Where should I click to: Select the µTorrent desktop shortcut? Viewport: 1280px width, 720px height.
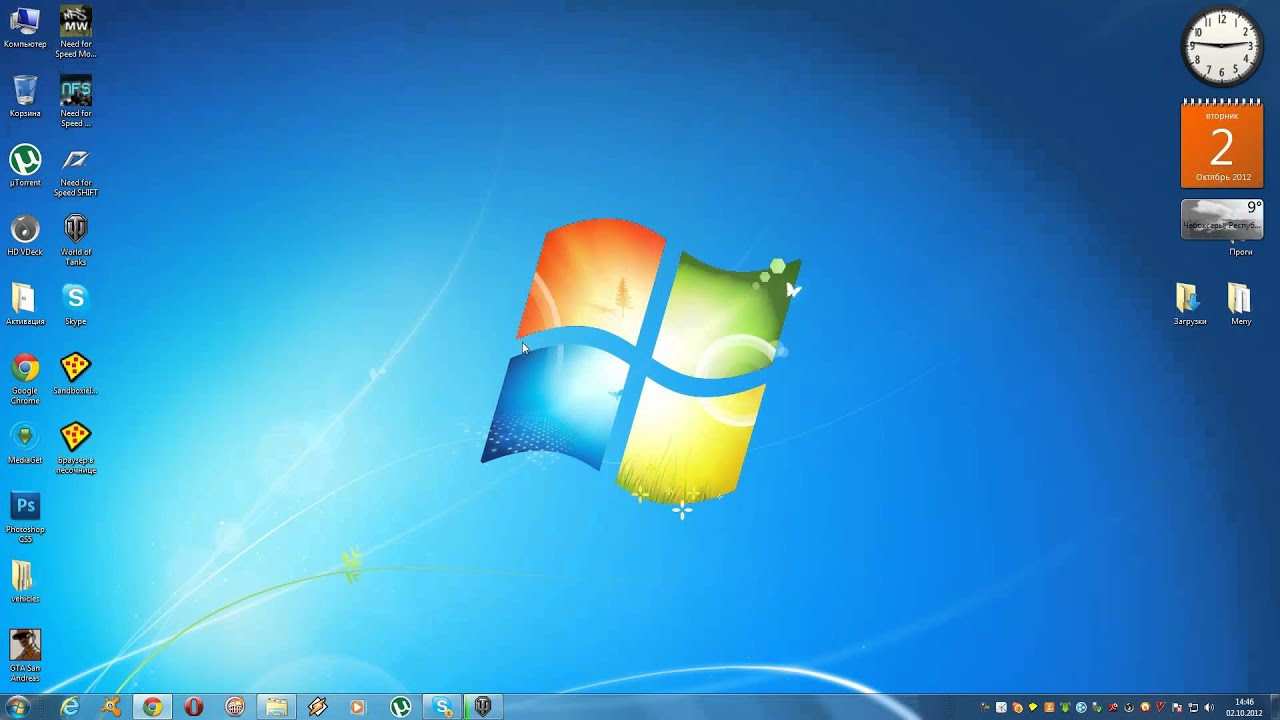coord(25,166)
